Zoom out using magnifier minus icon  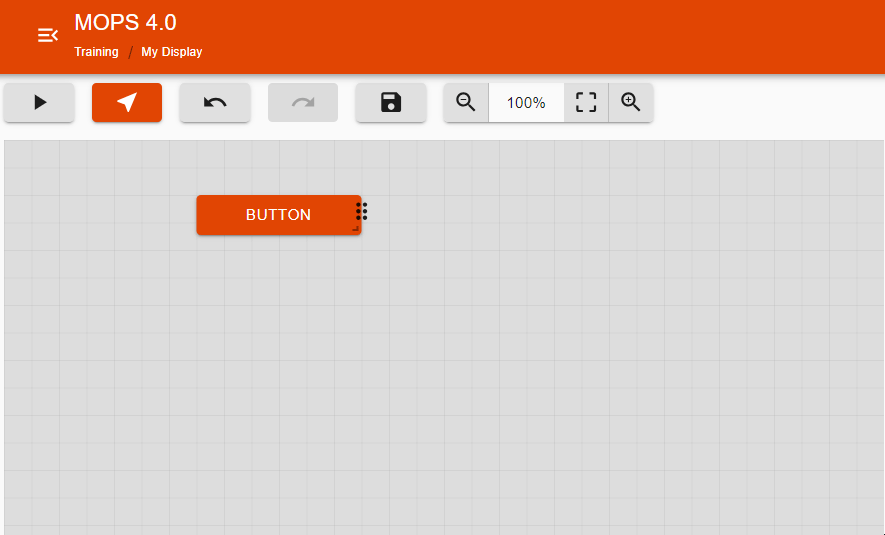[x=466, y=102]
